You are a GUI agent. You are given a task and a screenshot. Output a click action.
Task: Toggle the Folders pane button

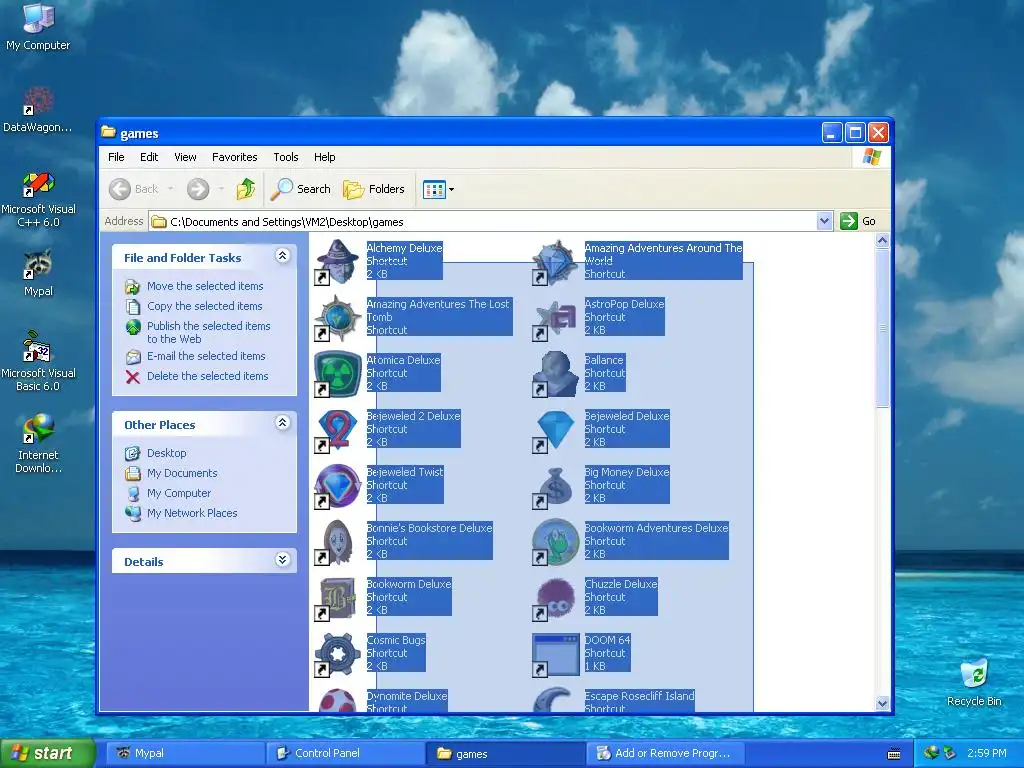click(x=374, y=189)
